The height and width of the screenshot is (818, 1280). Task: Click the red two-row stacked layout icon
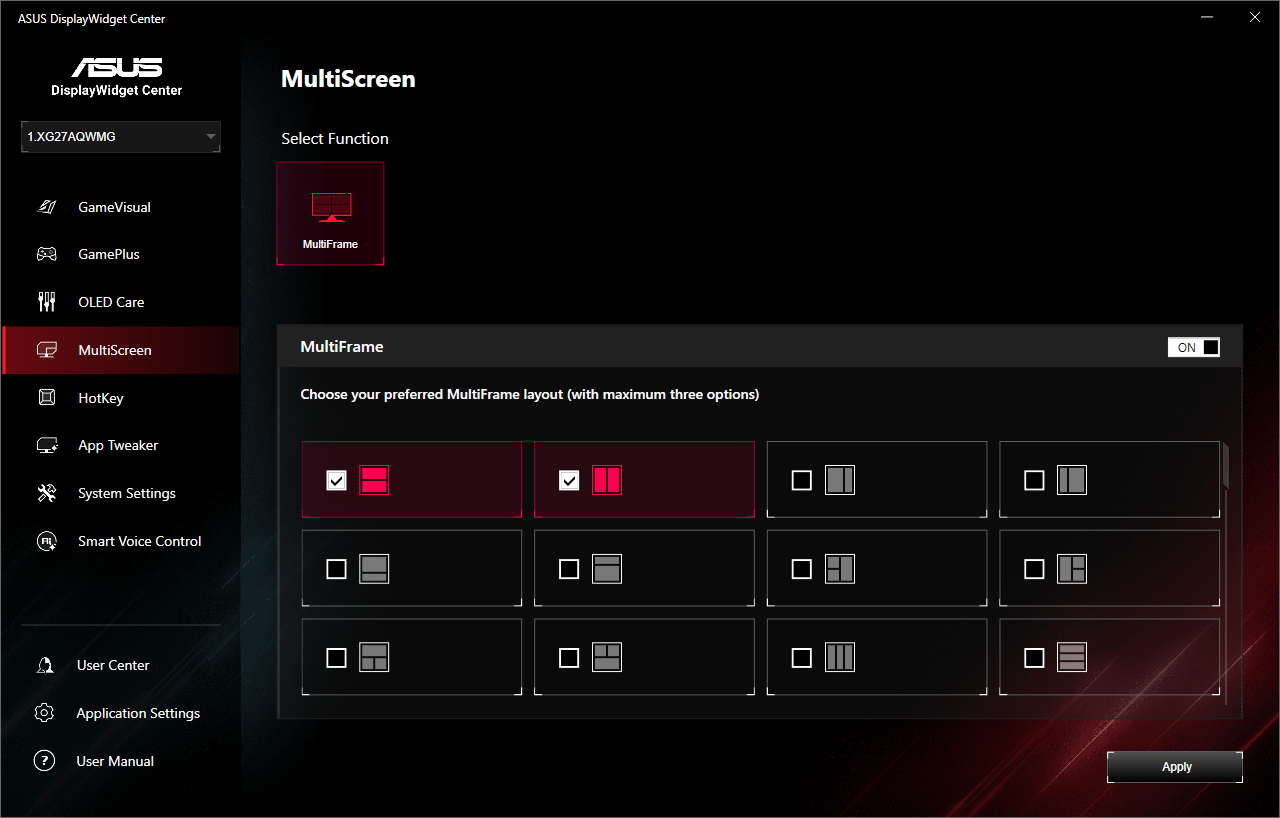374,481
